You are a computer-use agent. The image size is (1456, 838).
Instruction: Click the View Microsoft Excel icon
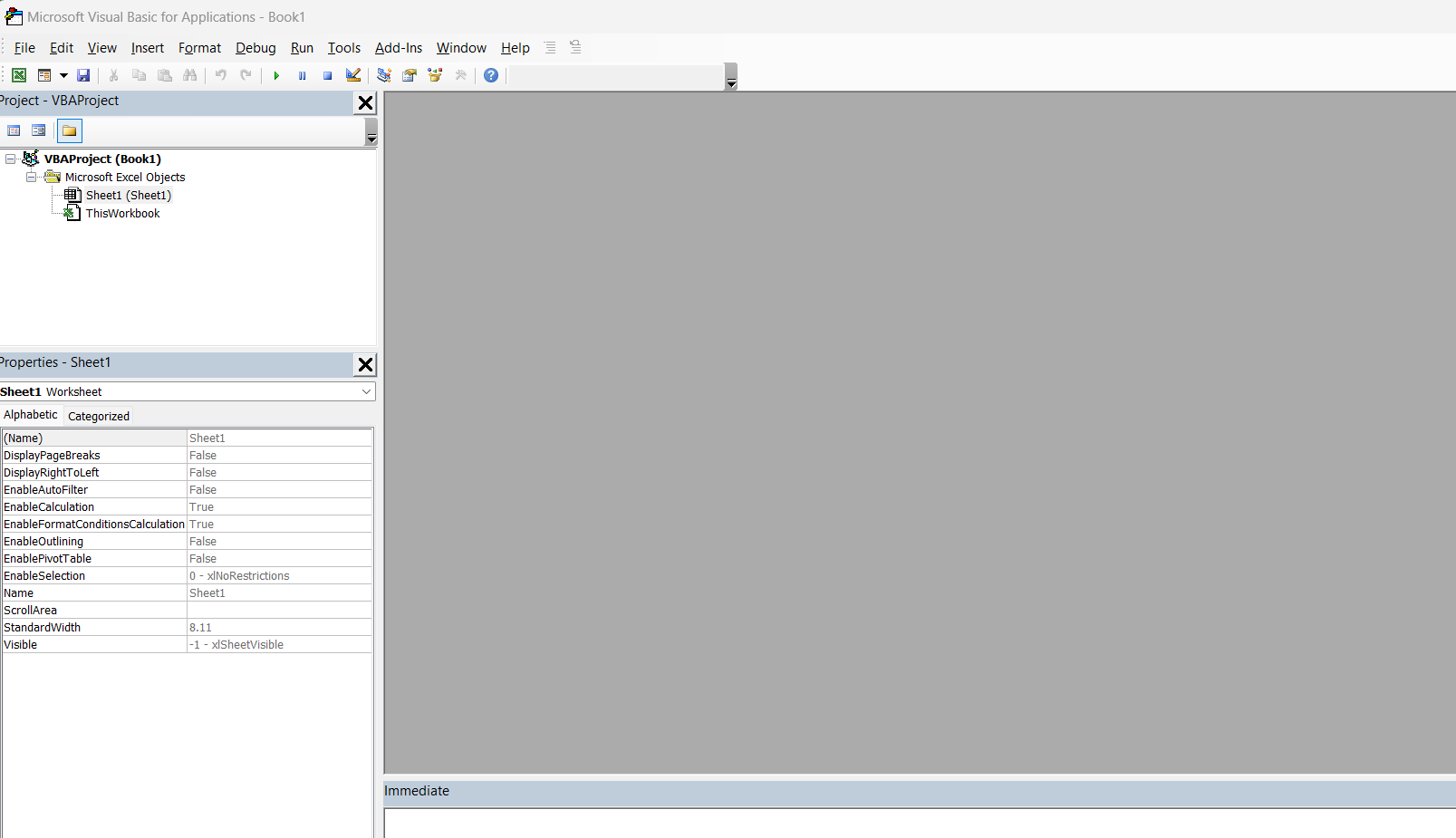pos(19,75)
